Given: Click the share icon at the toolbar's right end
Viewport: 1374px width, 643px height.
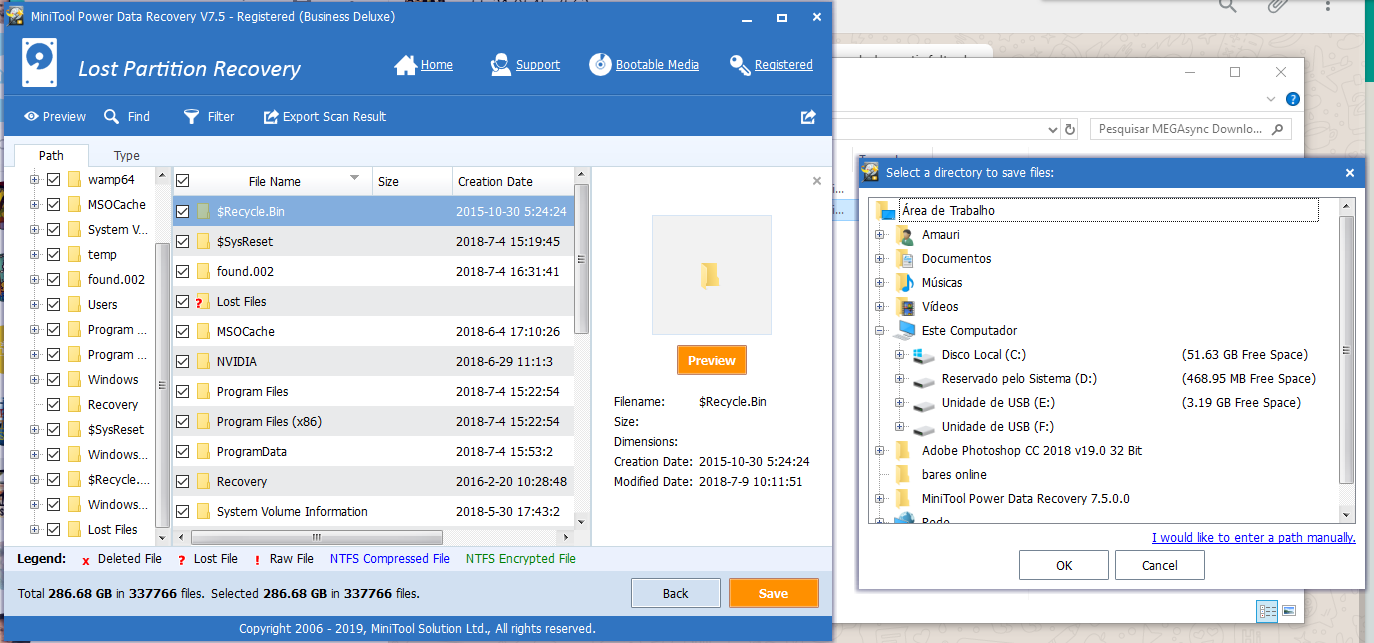Looking at the screenshot, I should pos(808,117).
